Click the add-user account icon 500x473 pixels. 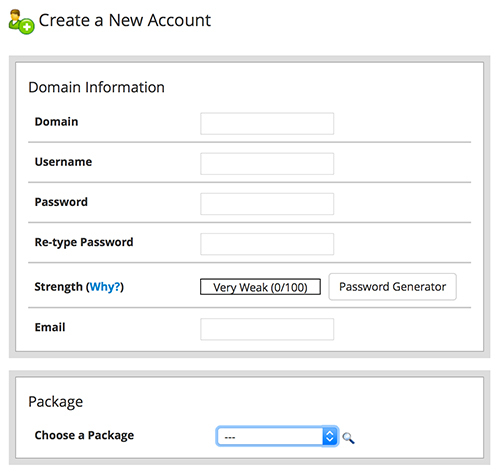coord(21,22)
